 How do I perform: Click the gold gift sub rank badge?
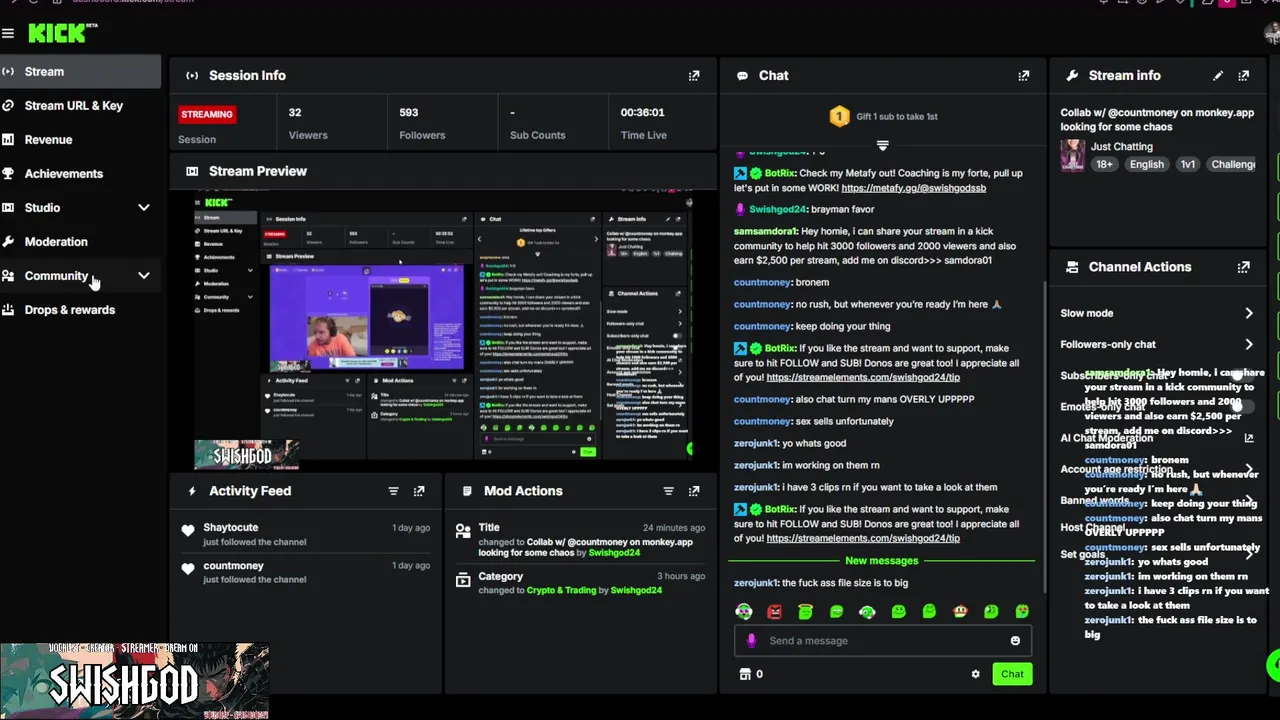tap(839, 117)
